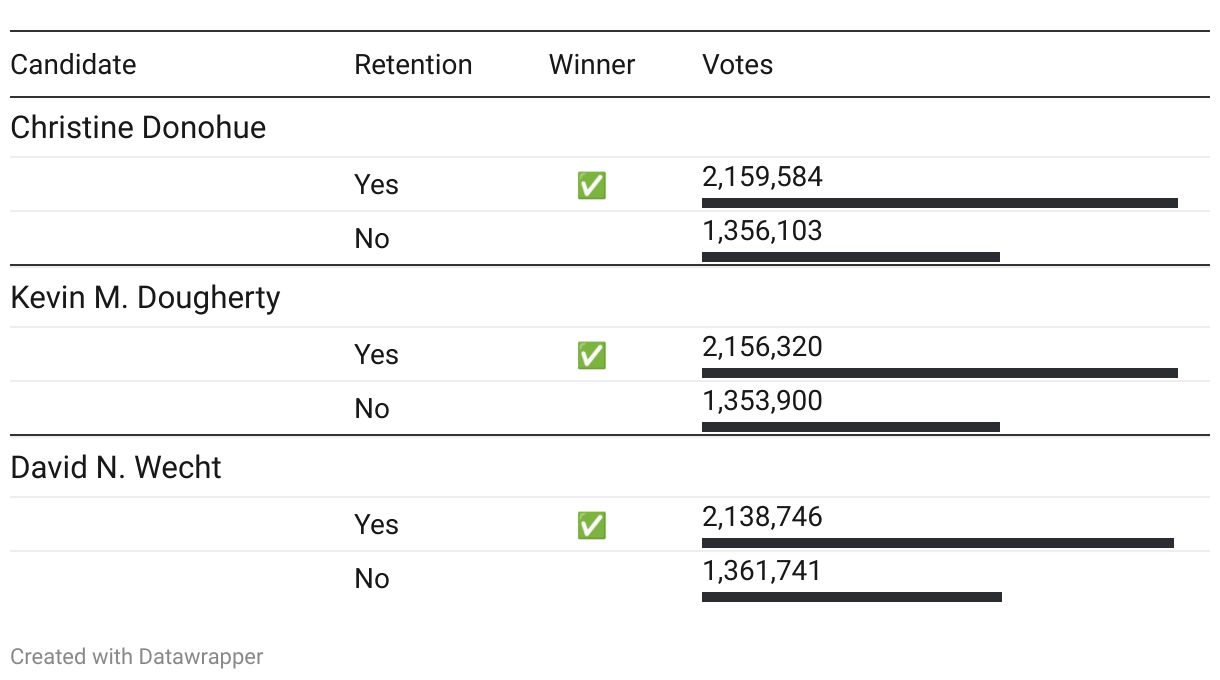The image size is (1220, 680).
Task: Click the Candidate column header
Action: pos(73,65)
